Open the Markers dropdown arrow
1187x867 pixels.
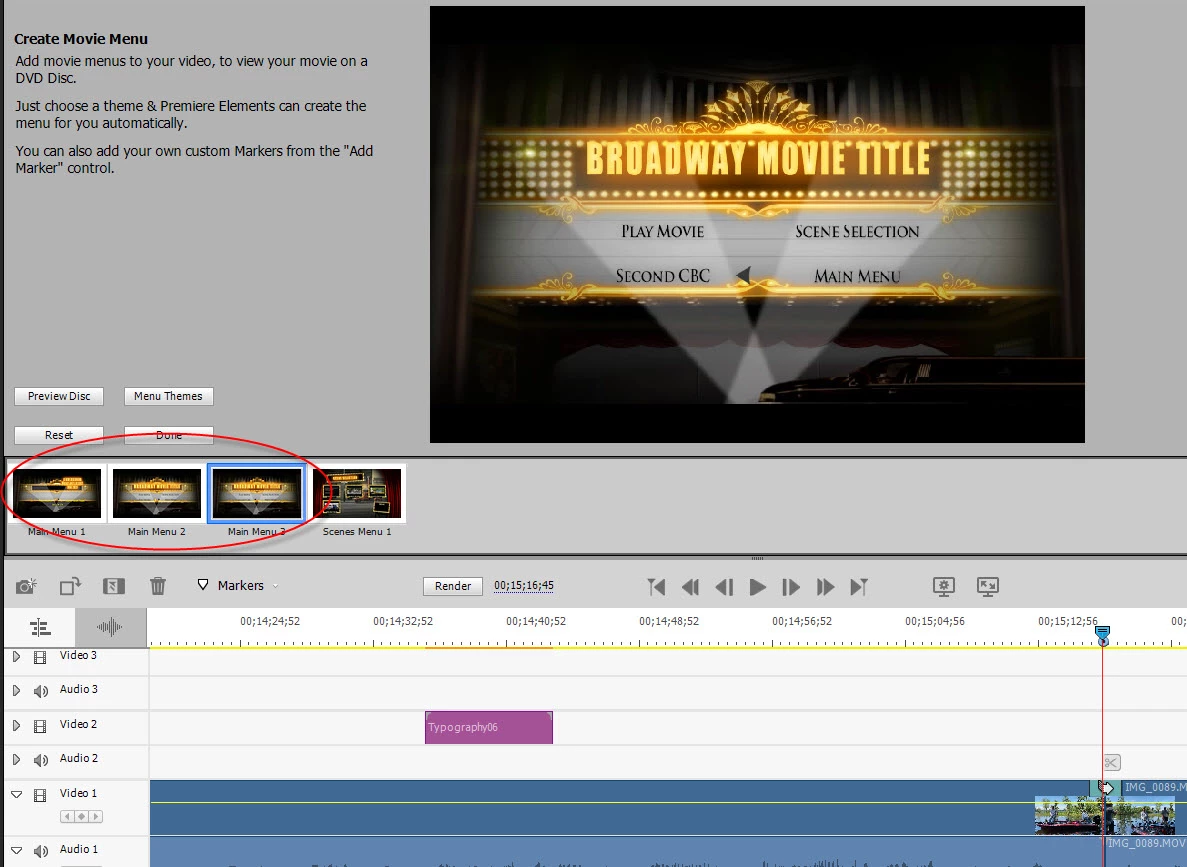276,585
